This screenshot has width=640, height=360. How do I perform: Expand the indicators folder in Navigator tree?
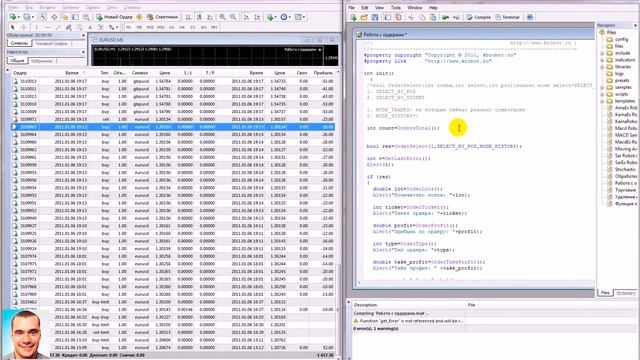(602, 60)
